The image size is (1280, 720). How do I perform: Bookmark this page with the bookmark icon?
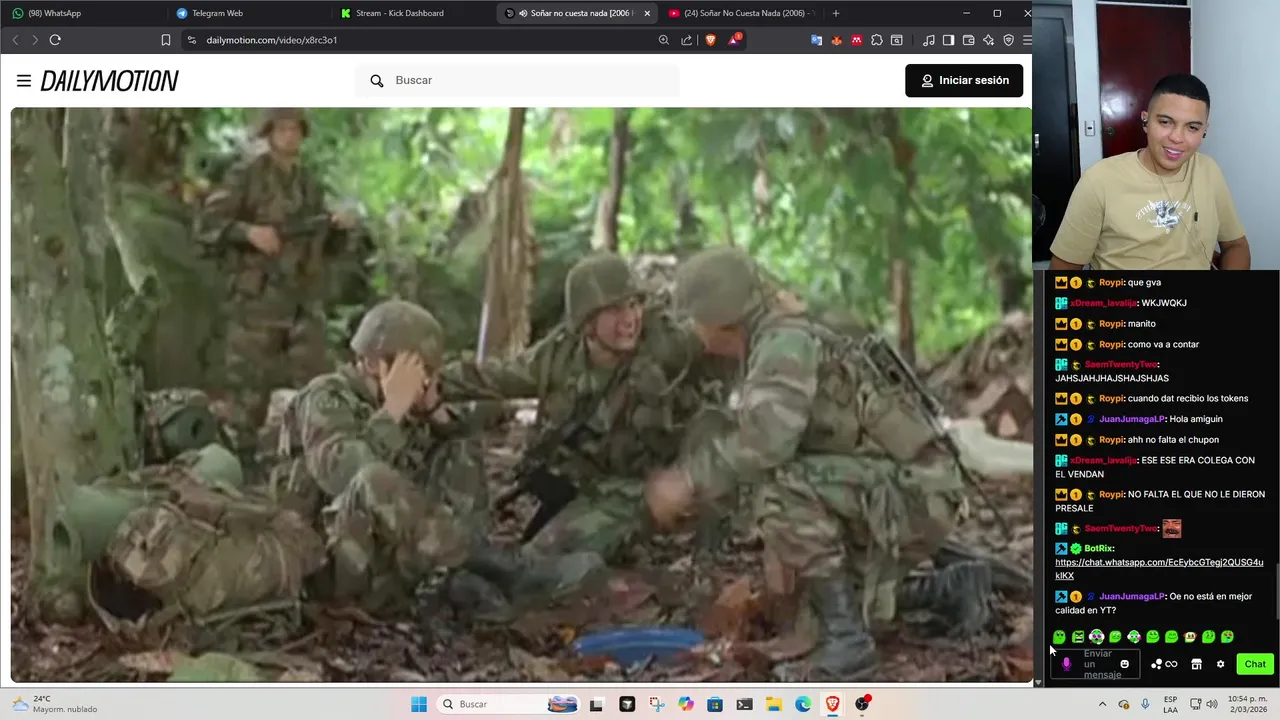166,40
